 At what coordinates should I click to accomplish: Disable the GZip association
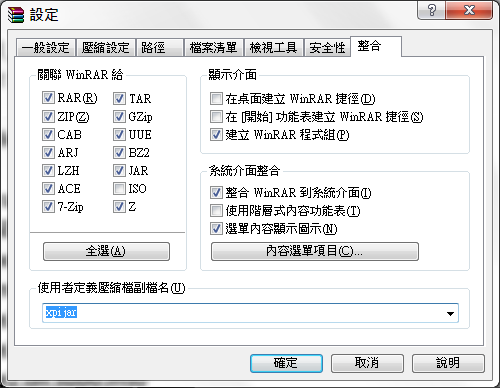coord(119,116)
